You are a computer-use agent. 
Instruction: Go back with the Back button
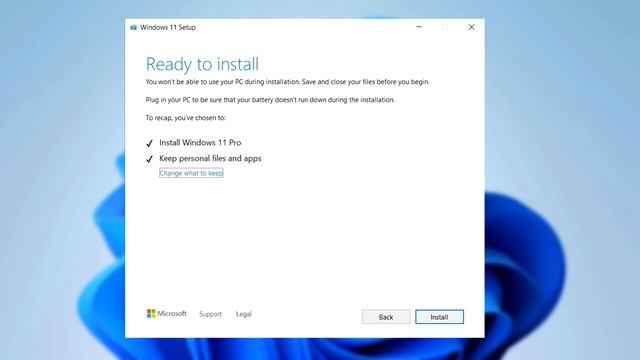click(x=386, y=317)
